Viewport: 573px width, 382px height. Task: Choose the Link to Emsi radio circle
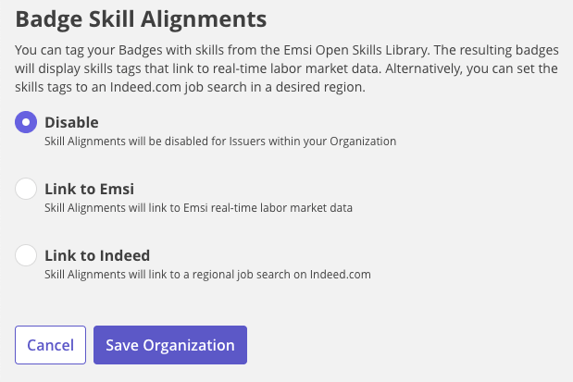point(26,189)
